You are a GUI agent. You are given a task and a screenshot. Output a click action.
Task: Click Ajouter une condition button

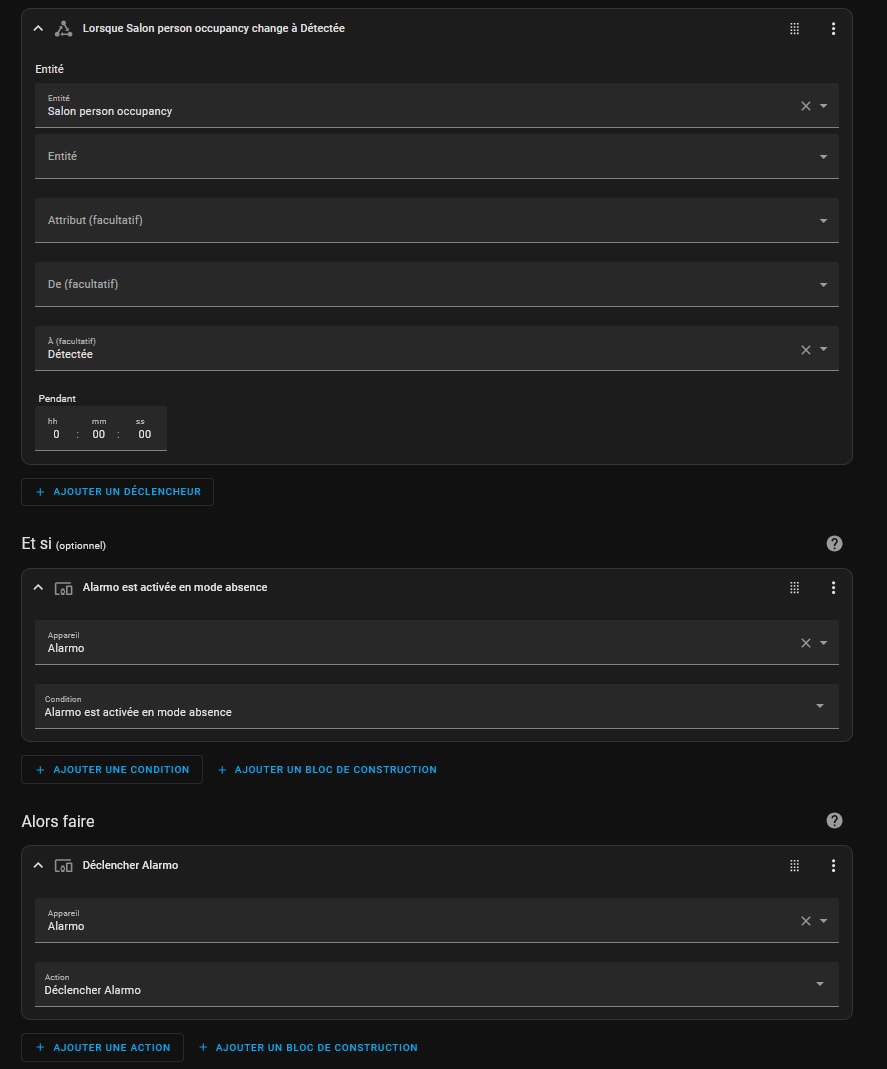coord(112,770)
